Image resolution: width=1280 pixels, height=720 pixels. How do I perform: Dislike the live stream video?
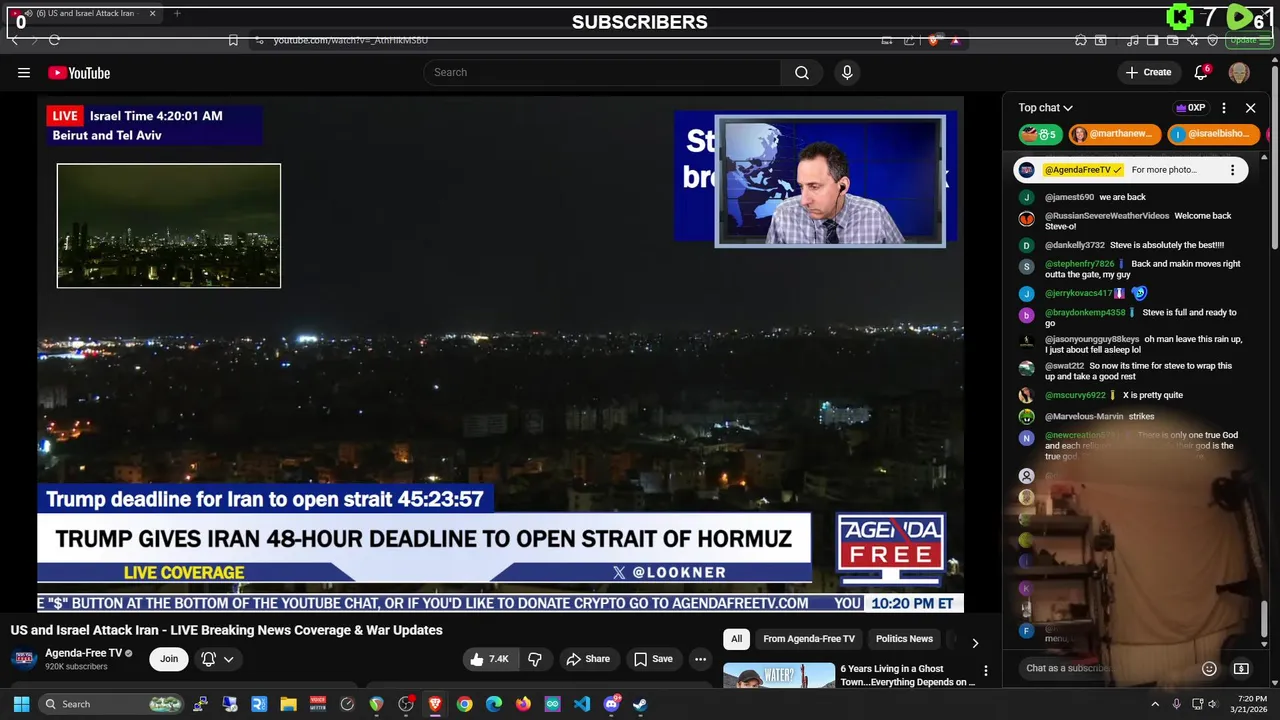pos(535,659)
